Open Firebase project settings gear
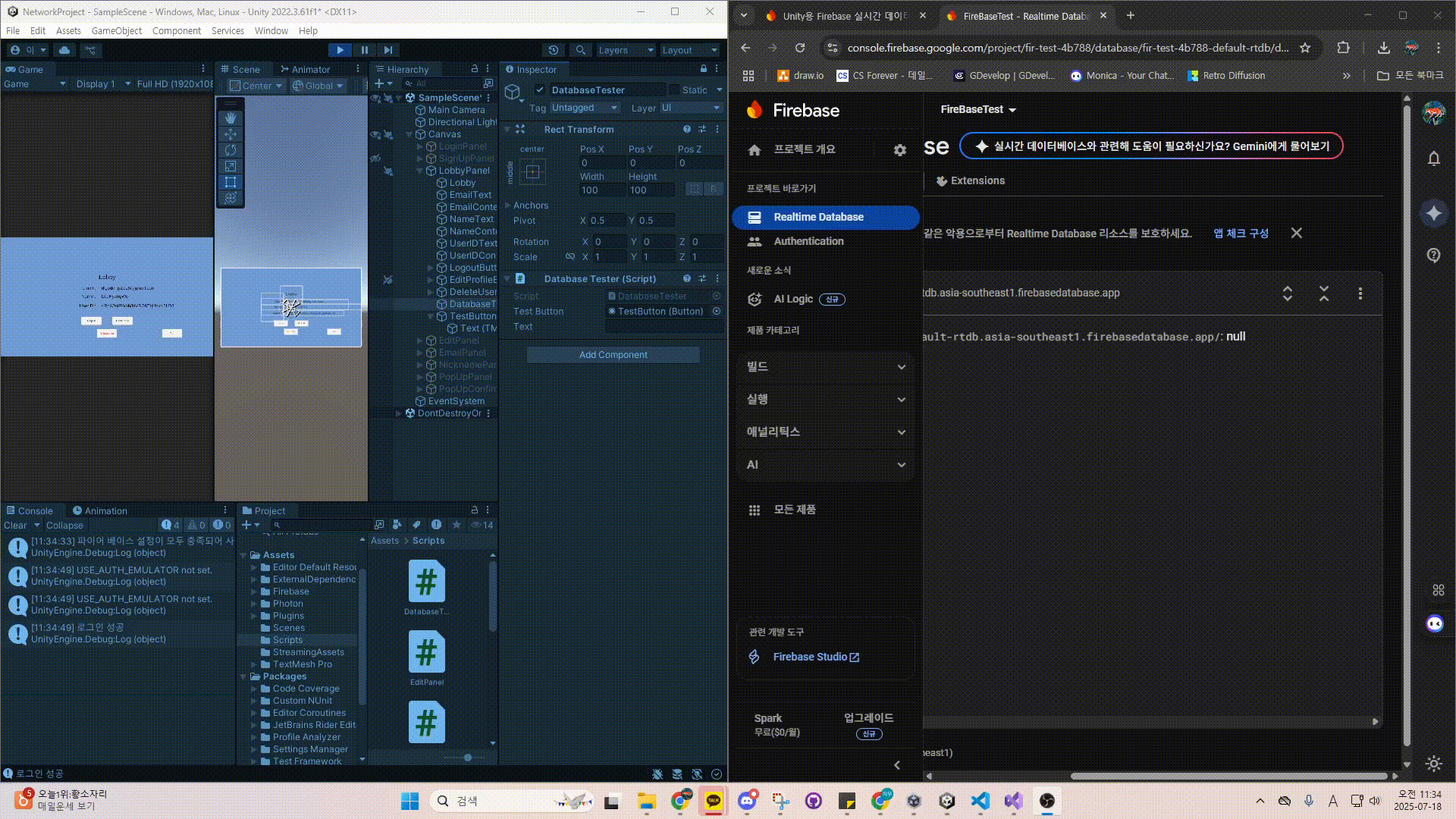 pyautogui.click(x=899, y=150)
